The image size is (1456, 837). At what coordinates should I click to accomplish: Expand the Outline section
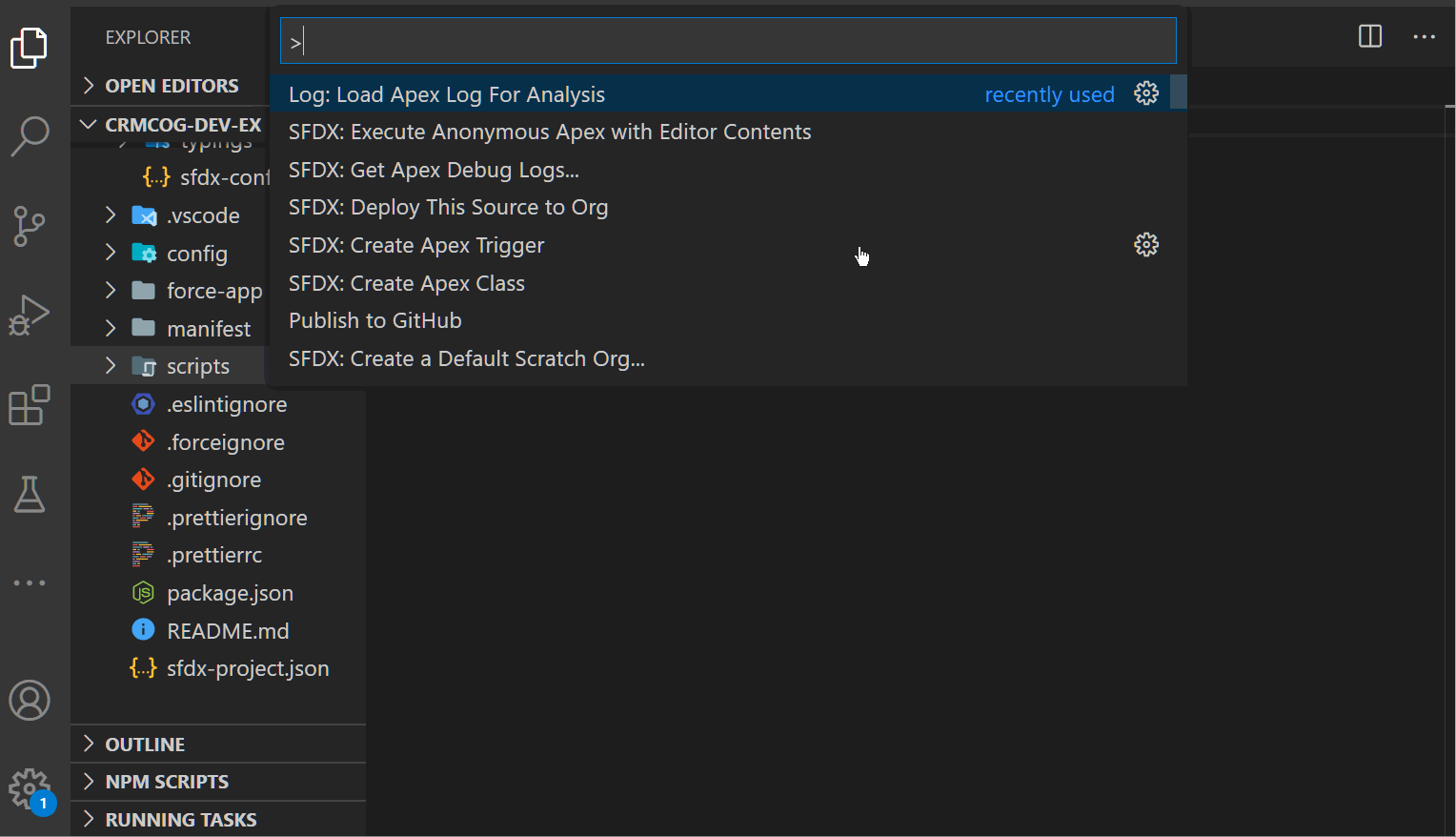click(89, 744)
